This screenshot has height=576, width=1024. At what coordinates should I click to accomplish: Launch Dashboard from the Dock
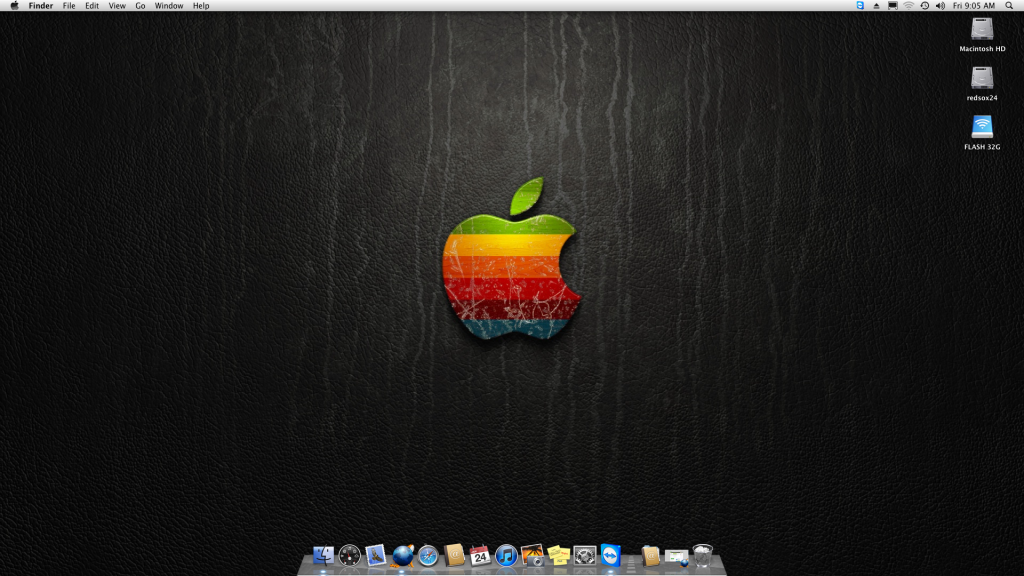click(349, 556)
